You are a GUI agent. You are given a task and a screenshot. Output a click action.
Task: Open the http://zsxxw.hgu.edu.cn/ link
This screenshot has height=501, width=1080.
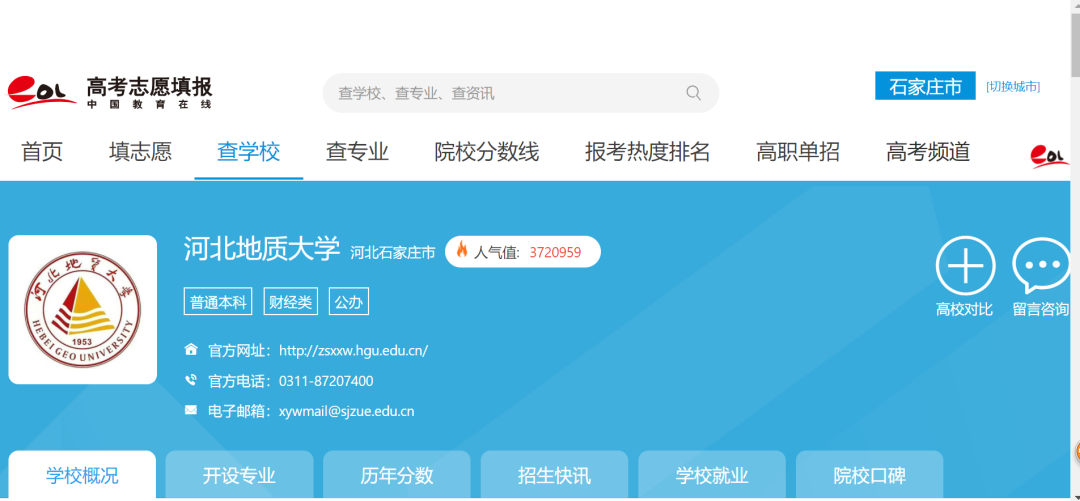coord(353,350)
